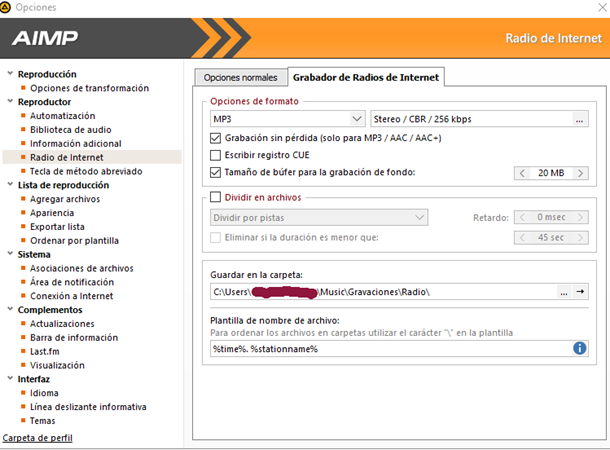
Task: Increase buffer size from 20 MB
Action: click(x=580, y=173)
